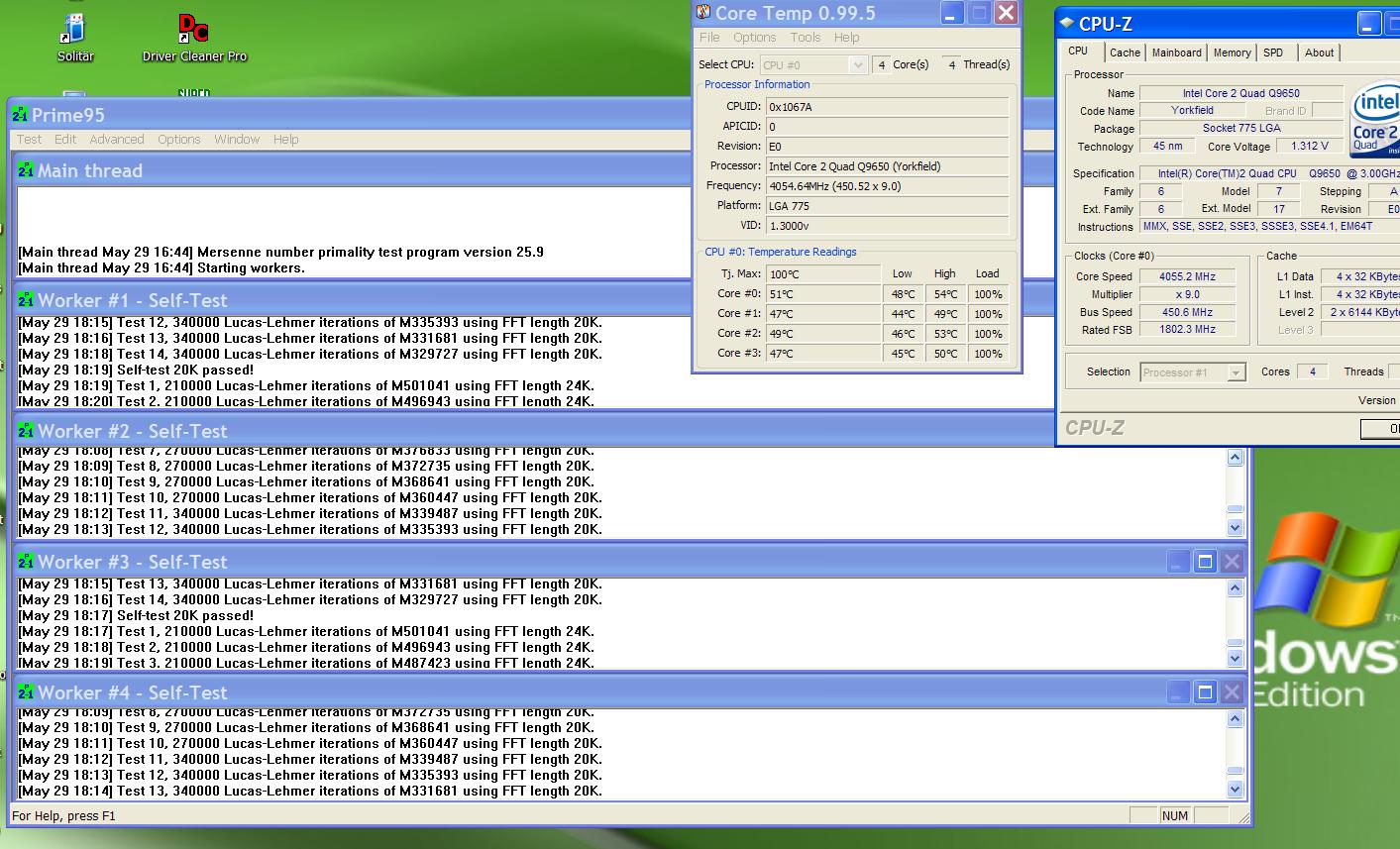Open the Help menu in Prime95

286,140
